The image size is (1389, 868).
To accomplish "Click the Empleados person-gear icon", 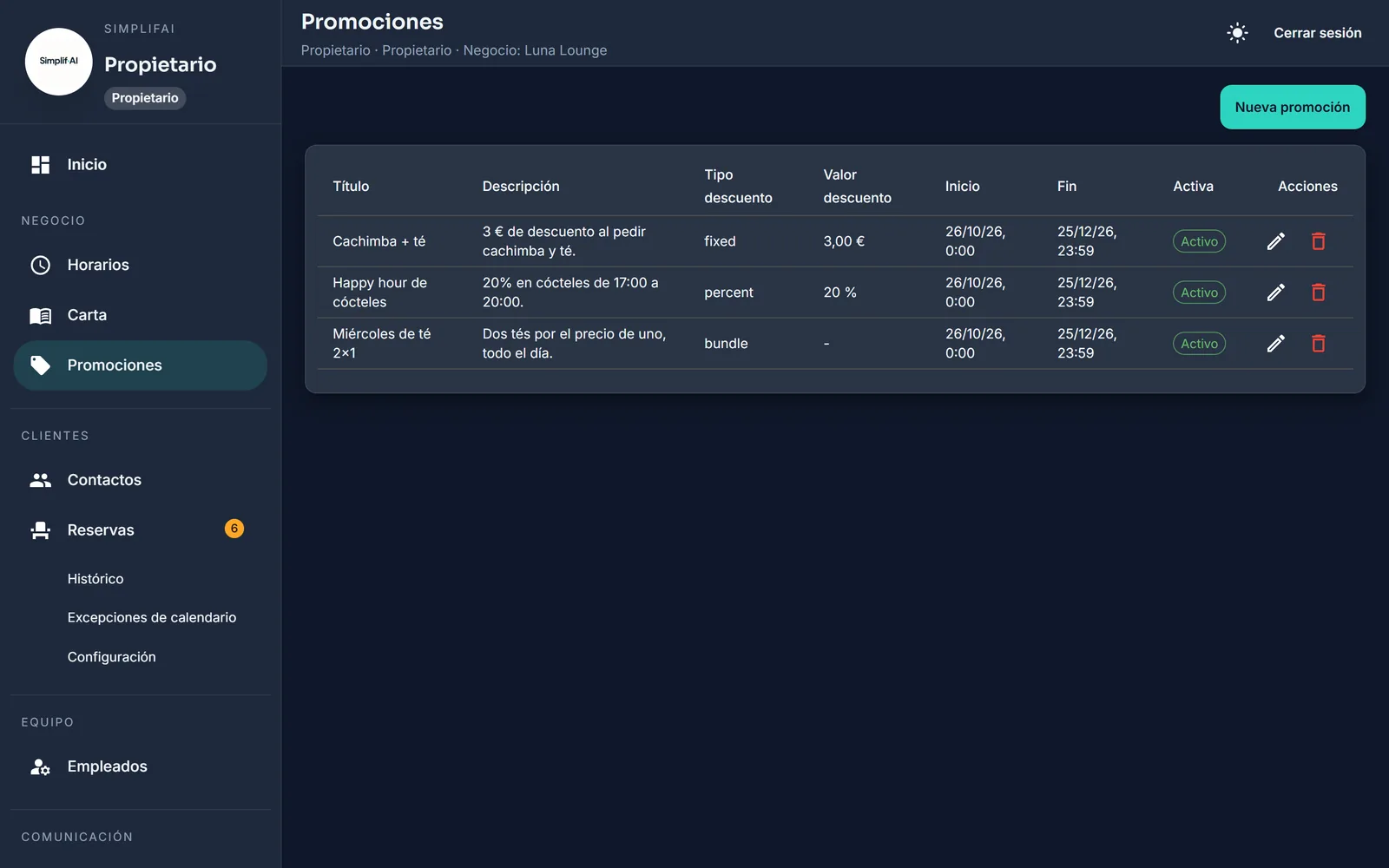I will 41,766.
